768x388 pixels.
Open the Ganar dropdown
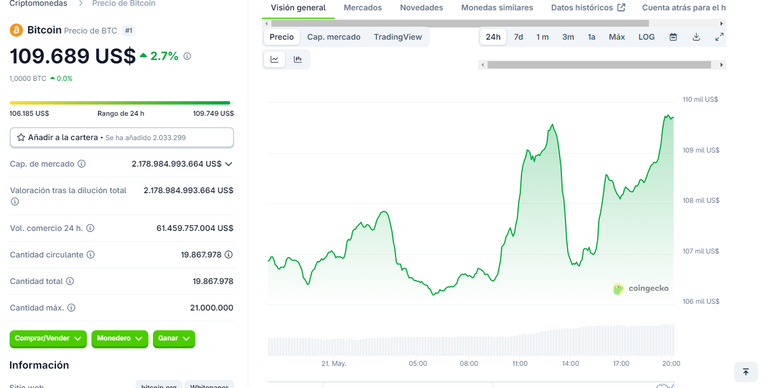(174, 339)
